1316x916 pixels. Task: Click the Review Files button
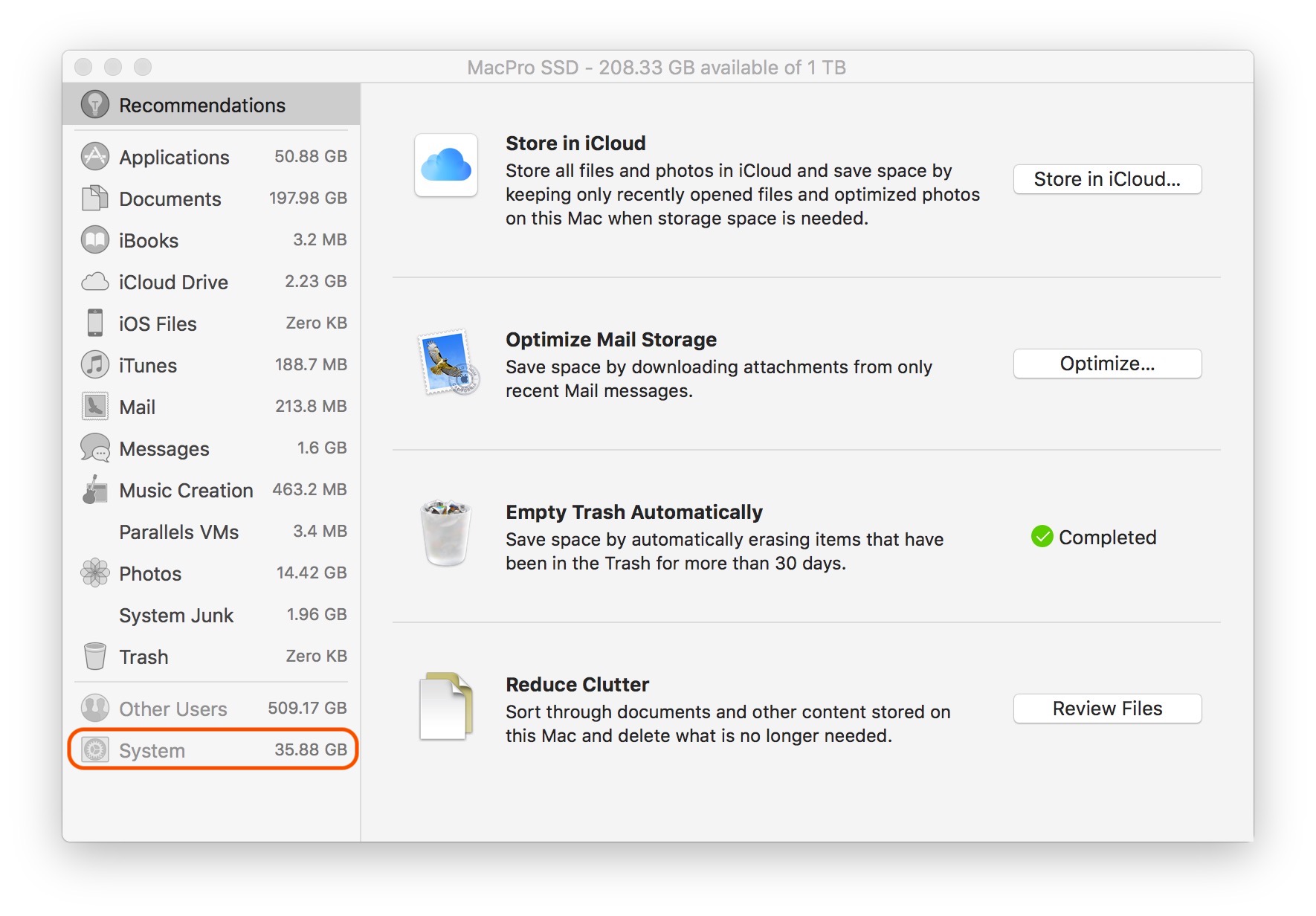tap(1107, 709)
